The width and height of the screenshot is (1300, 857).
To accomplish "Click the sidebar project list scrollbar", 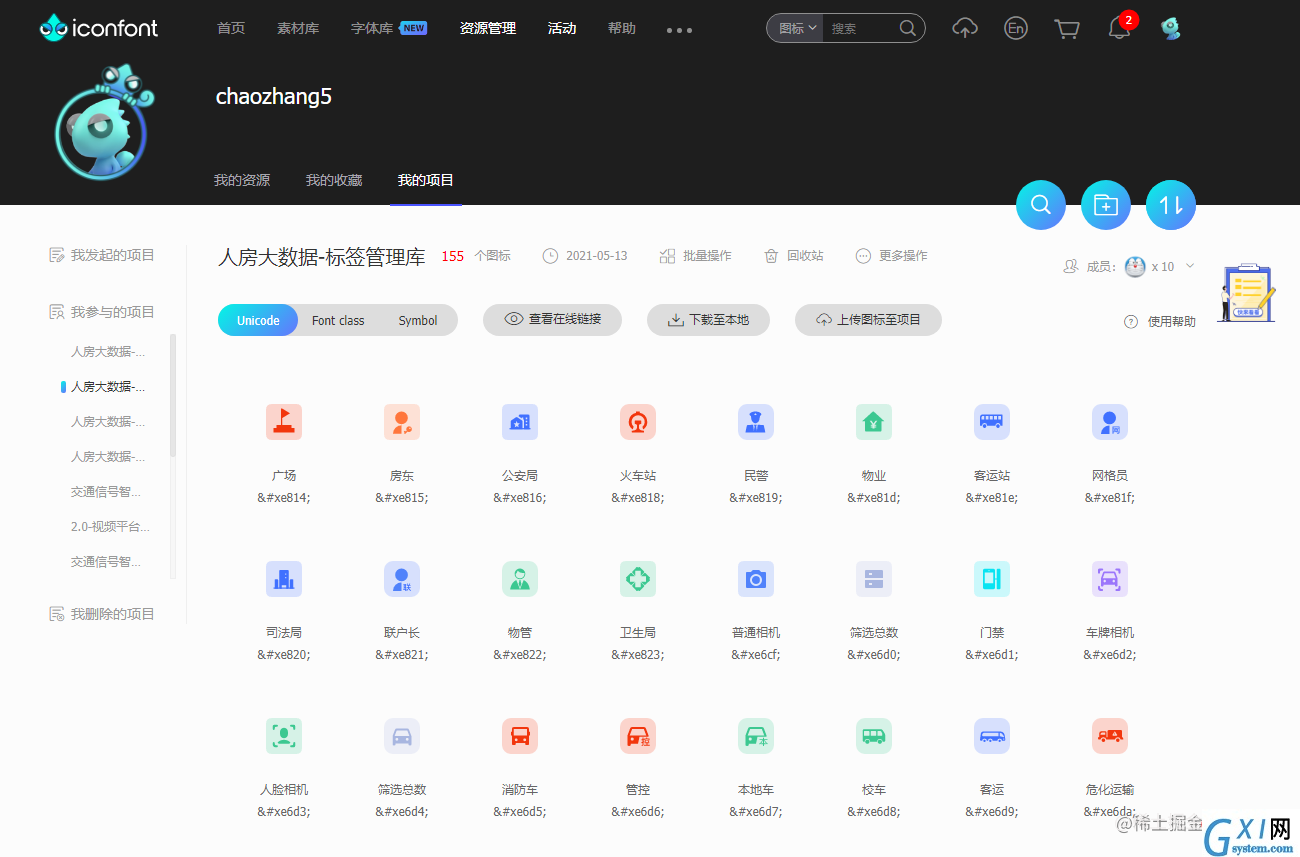I will [173, 396].
